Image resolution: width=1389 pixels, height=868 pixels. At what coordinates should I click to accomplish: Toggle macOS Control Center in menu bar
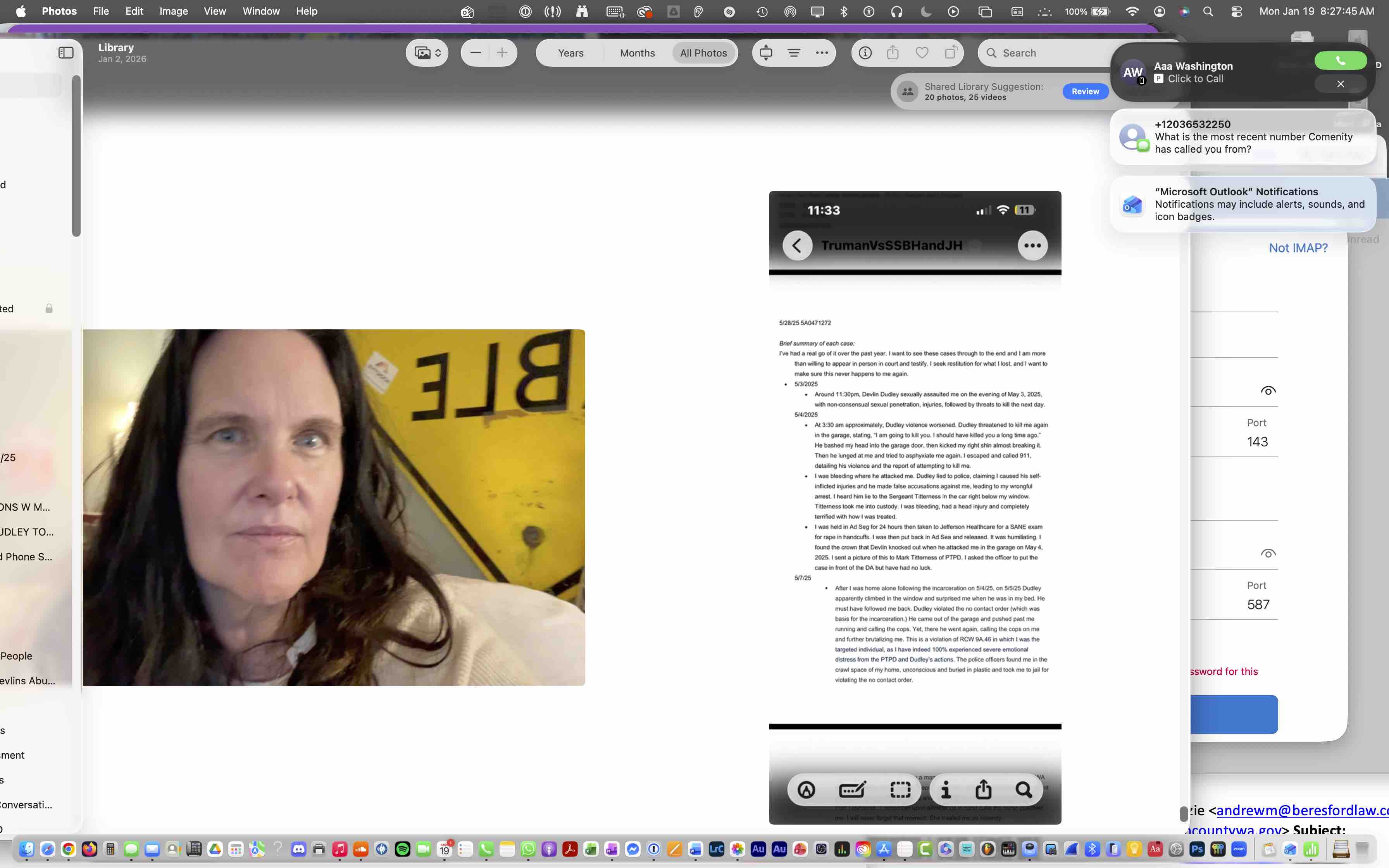coord(1236,12)
